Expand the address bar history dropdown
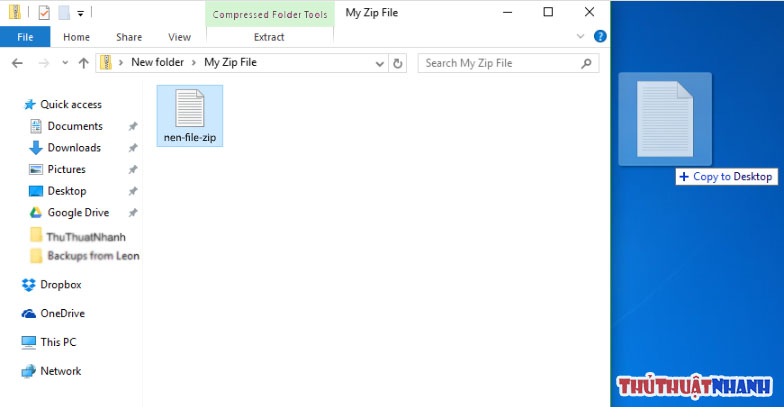 tap(380, 64)
